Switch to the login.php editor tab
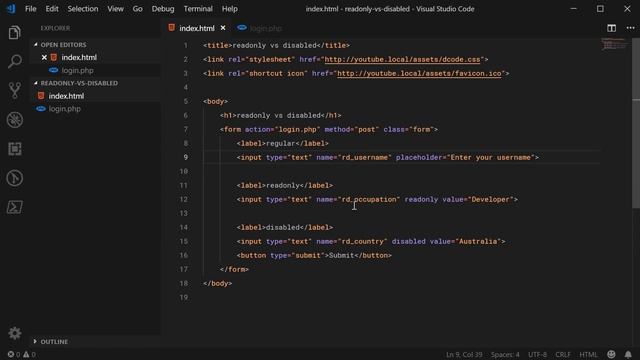 [266, 28]
